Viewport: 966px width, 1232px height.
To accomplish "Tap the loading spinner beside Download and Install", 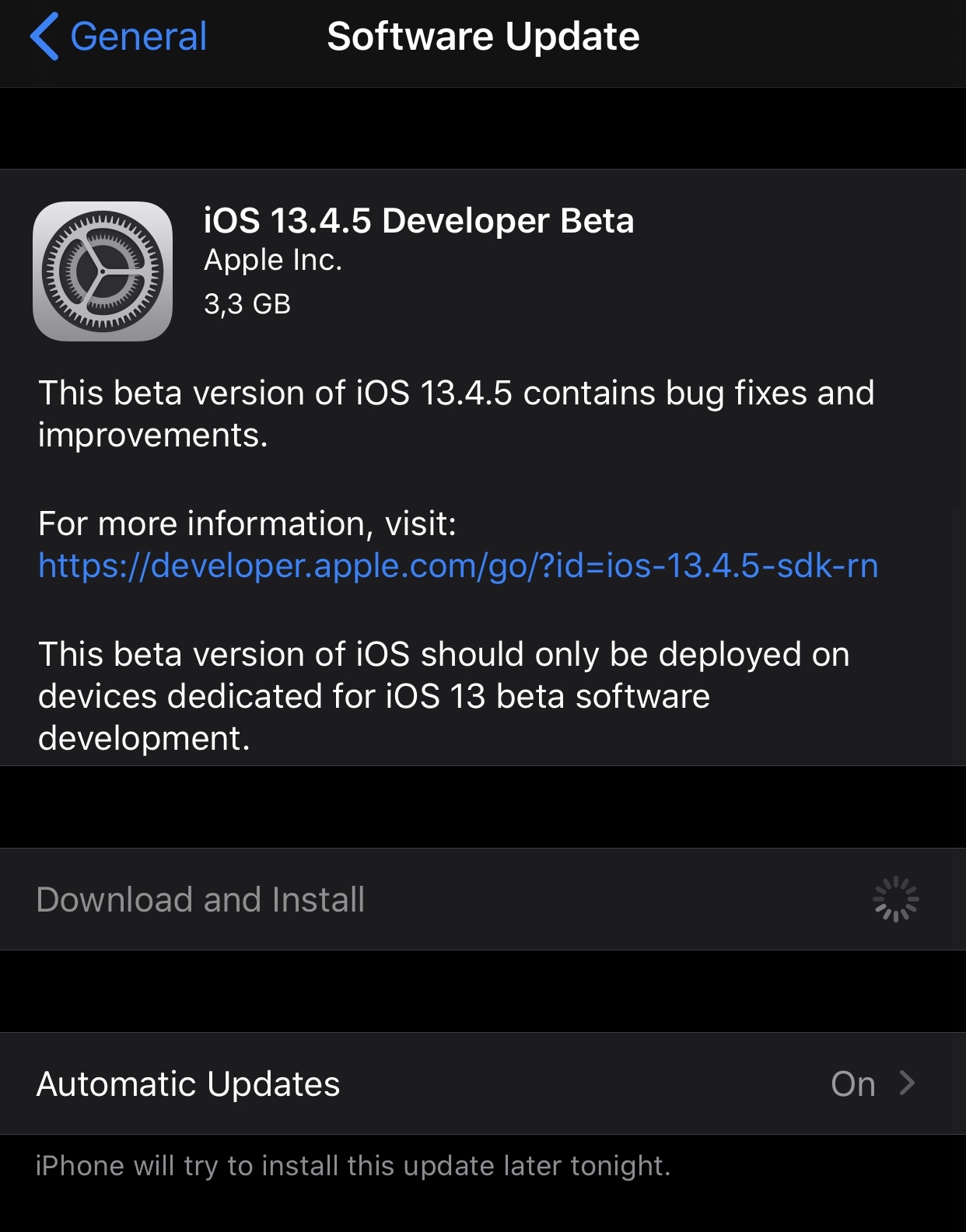I will [896, 899].
